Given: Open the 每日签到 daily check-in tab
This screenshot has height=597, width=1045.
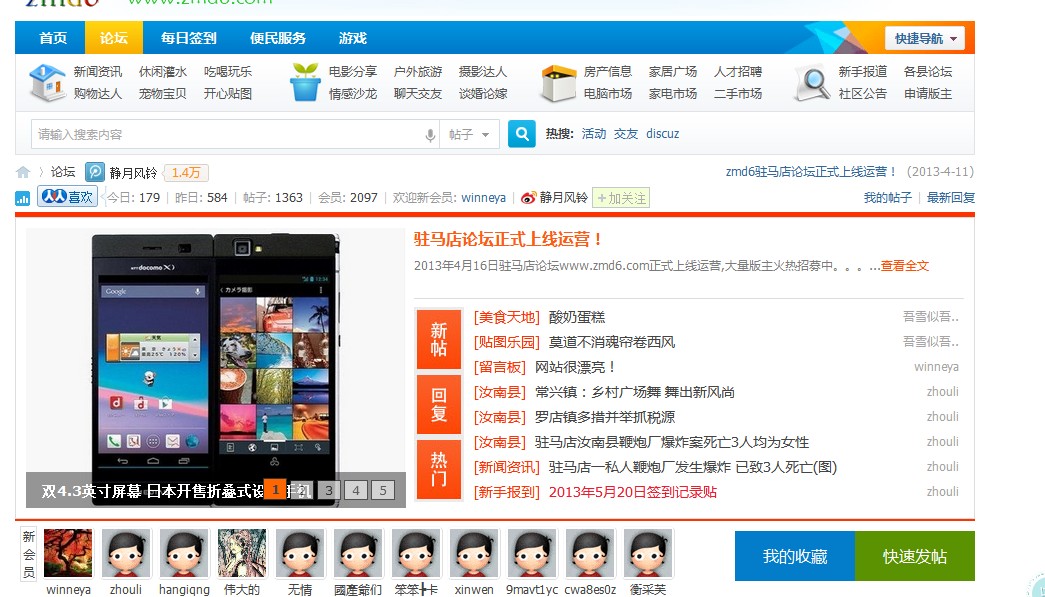Looking at the screenshot, I should (189, 38).
